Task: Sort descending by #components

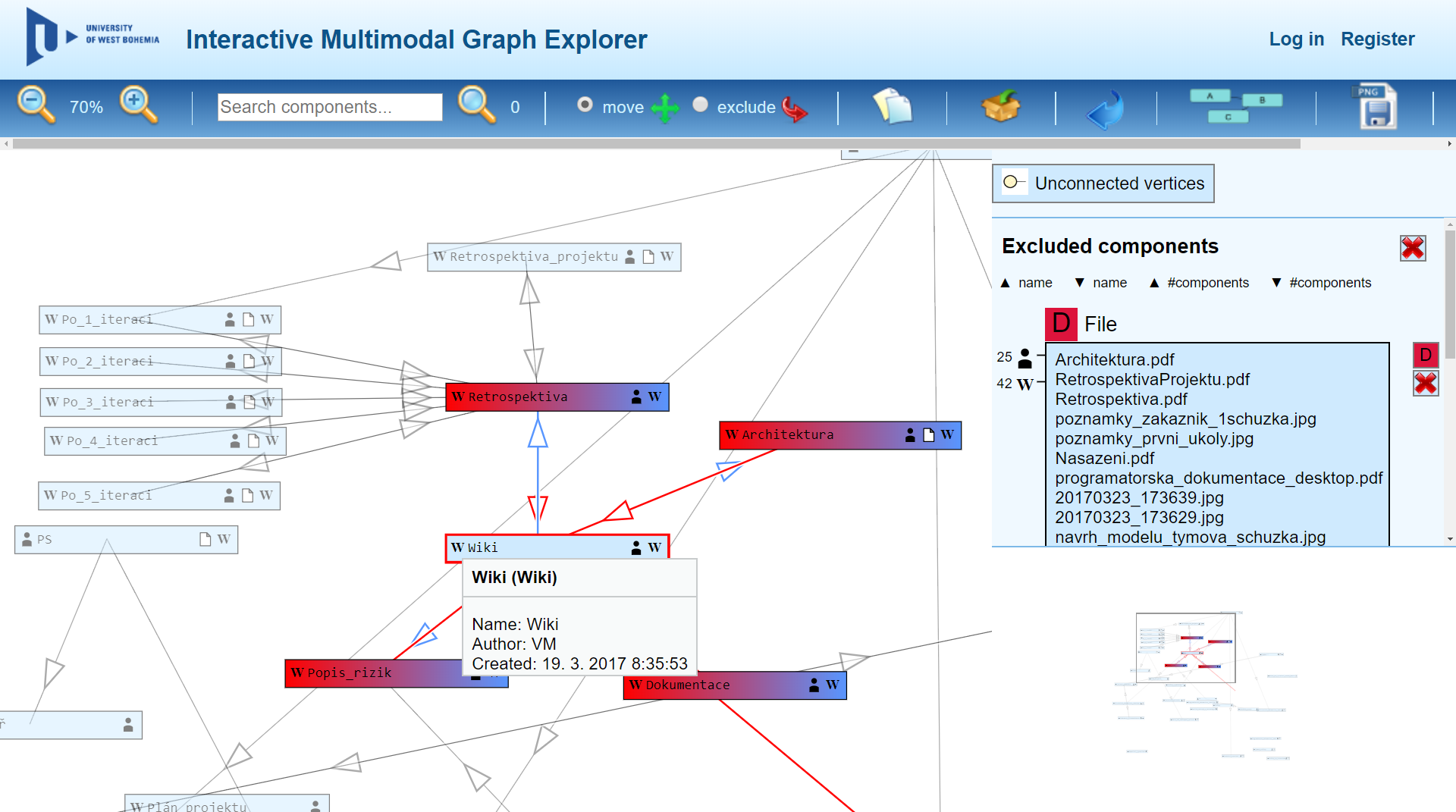Action: click(1321, 283)
